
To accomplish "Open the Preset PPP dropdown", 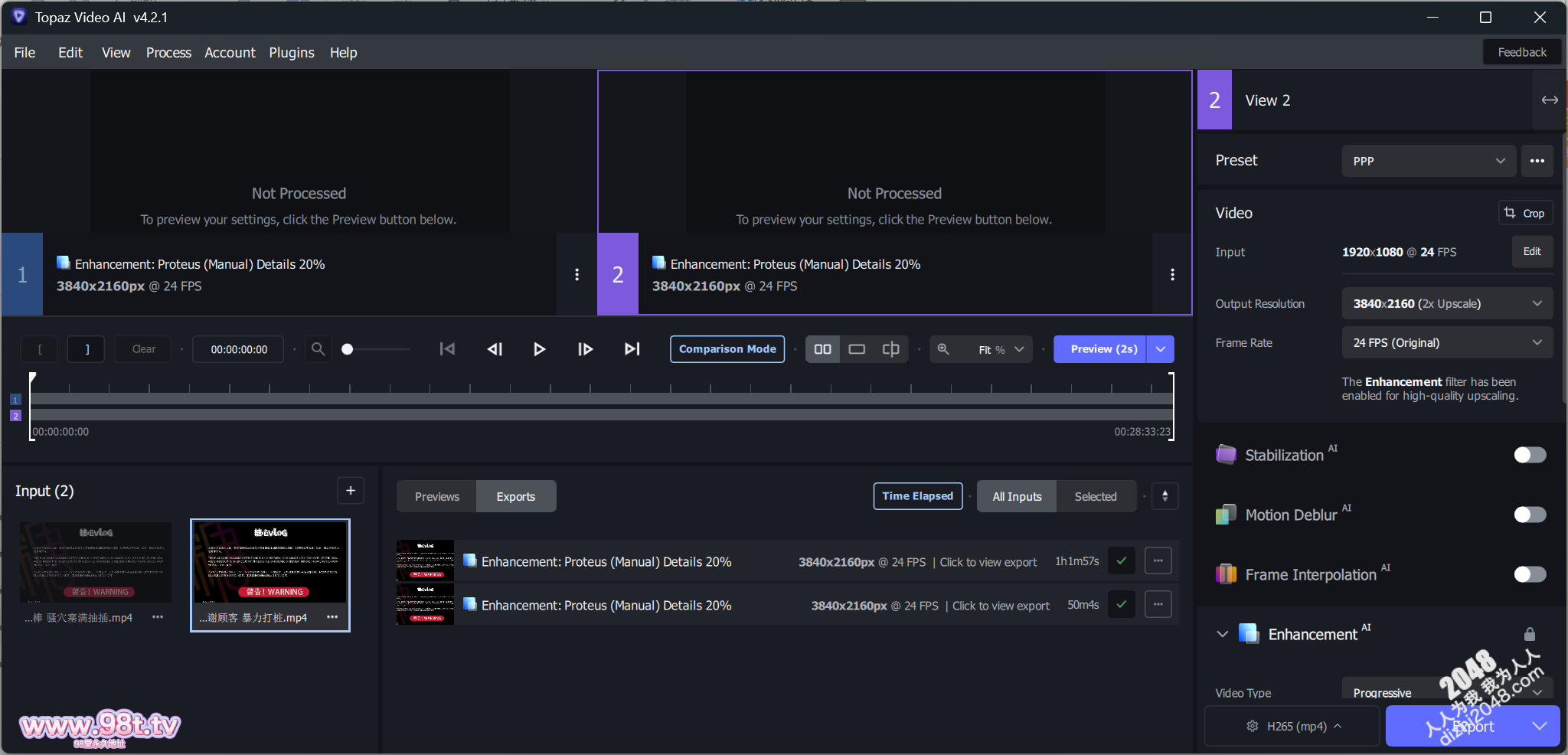I will pyautogui.click(x=1428, y=161).
